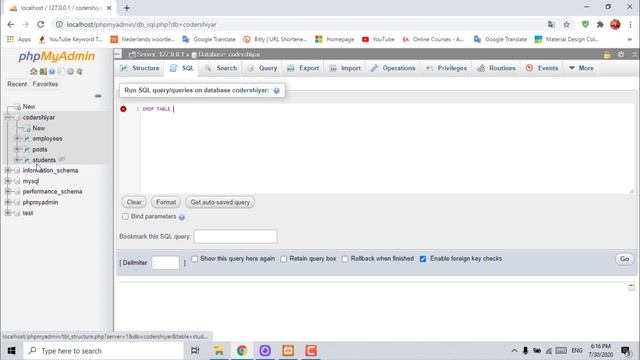Screen dimensions: 640x360
Task: Click the shield extension icon
Action: (x=585, y=24)
